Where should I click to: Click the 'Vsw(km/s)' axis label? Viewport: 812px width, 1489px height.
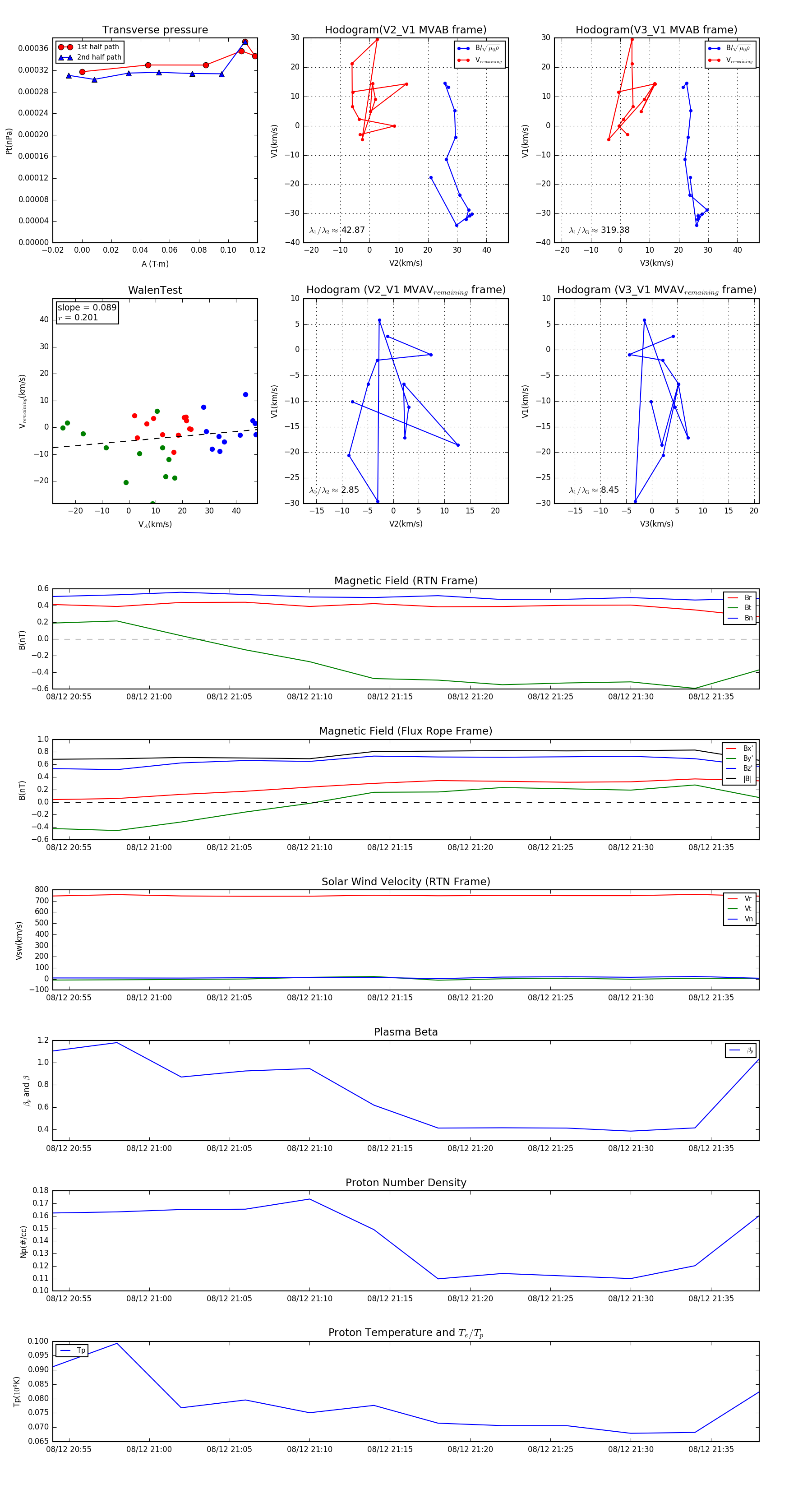18,940
